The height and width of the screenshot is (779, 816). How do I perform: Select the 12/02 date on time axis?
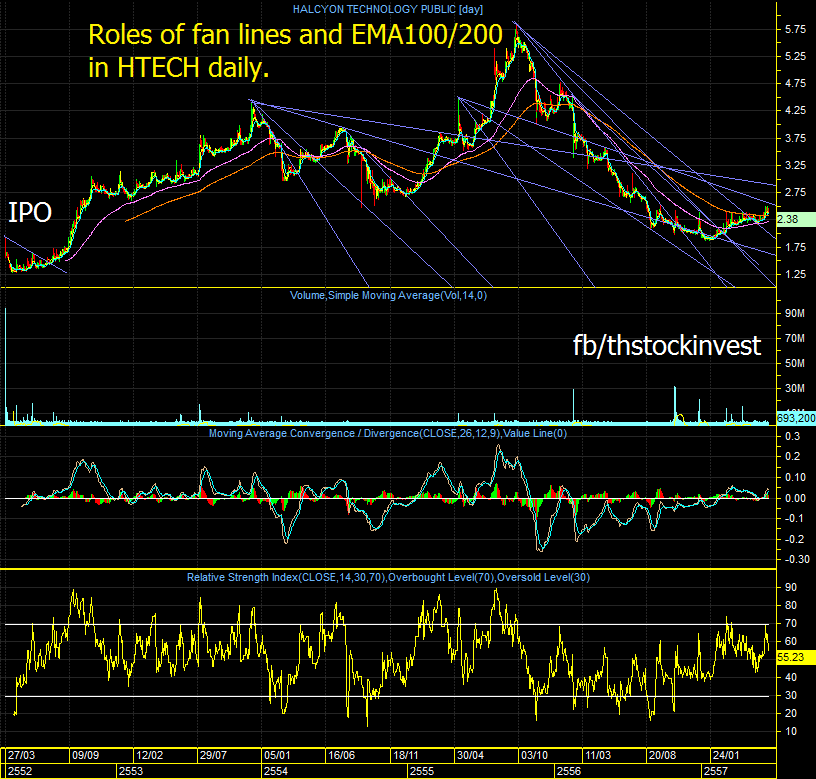(149, 755)
